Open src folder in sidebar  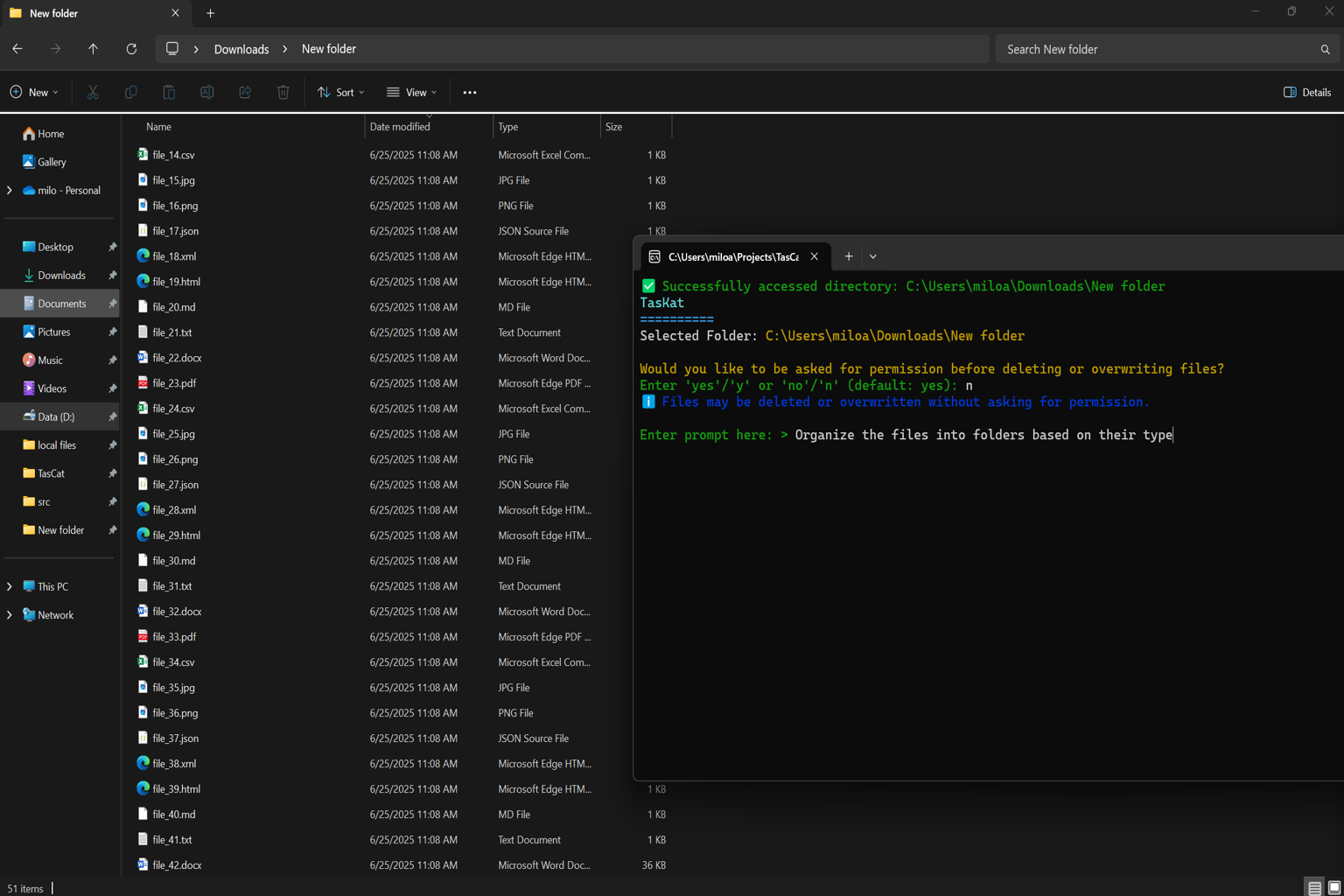pos(44,502)
